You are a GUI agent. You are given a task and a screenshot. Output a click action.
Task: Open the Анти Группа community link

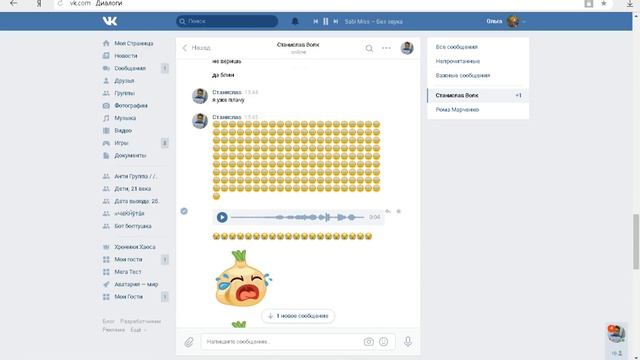coord(135,176)
